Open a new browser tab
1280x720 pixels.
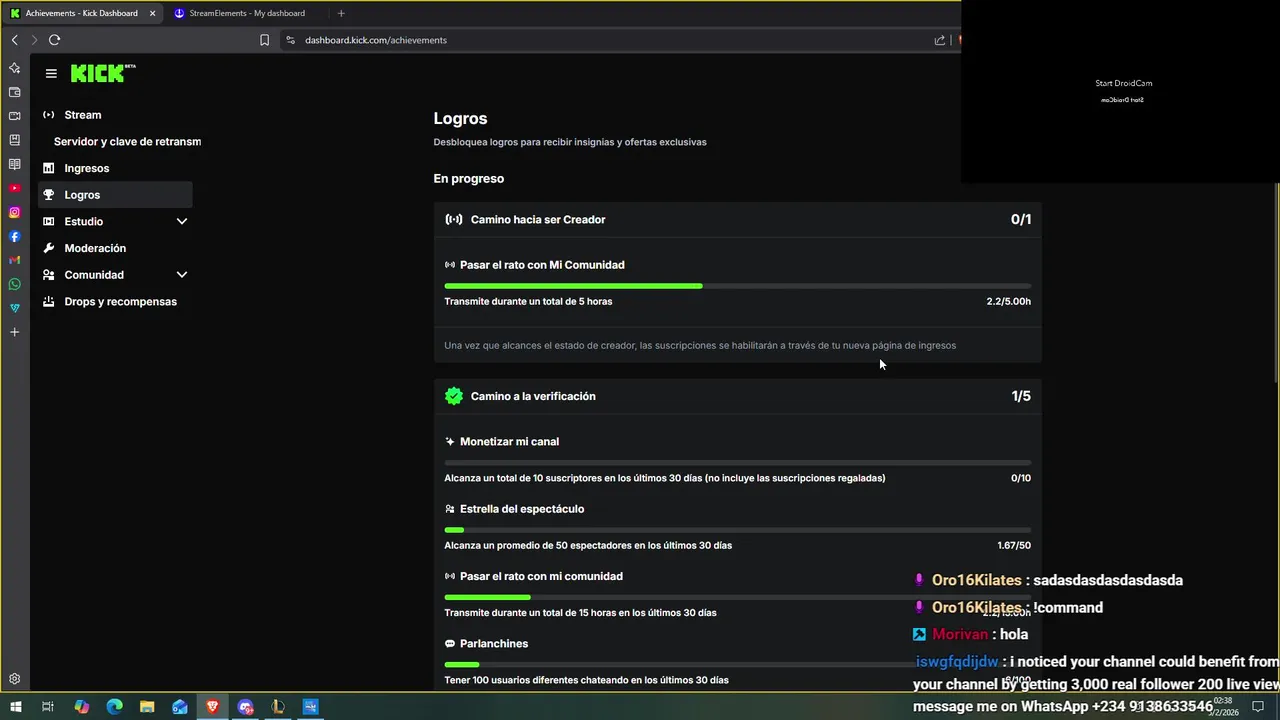[x=341, y=13]
